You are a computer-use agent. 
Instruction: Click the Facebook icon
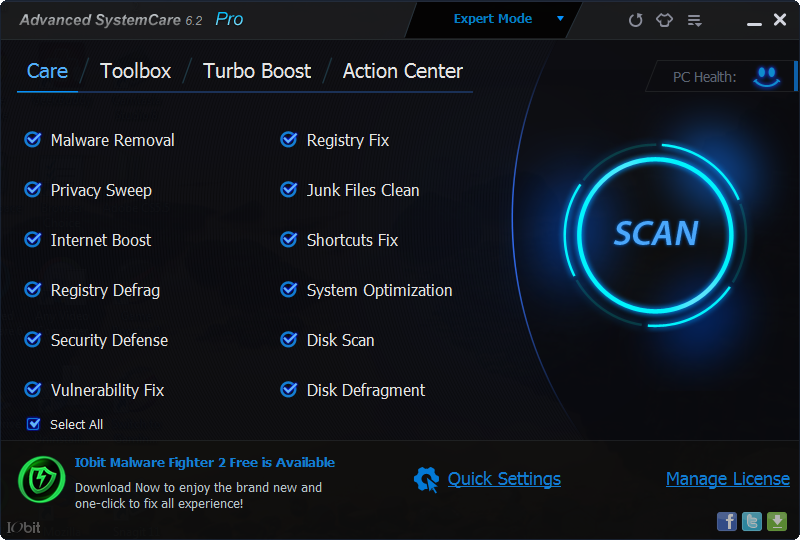[x=727, y=521]
